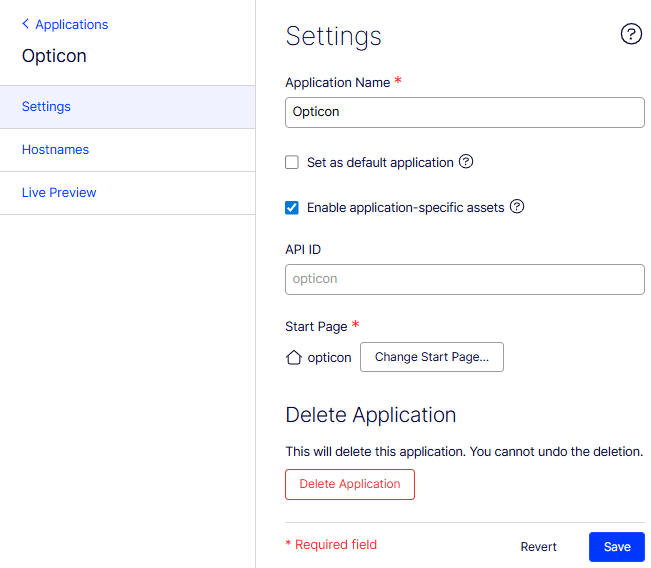This screenshot has height=568, width=651.
Task: Click the back chevron next to Applications
Action: [x=25, y=24]
